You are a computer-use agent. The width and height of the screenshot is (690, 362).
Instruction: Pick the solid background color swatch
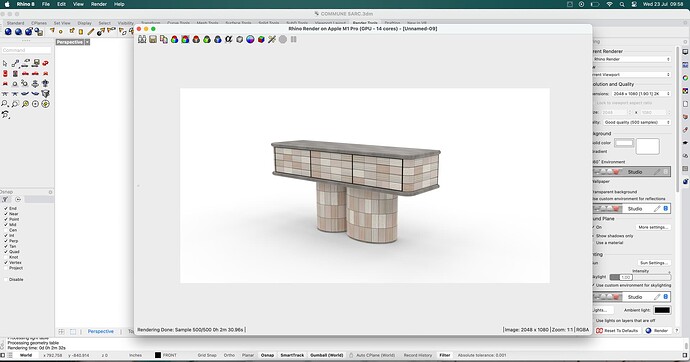[x=624, y=143]
